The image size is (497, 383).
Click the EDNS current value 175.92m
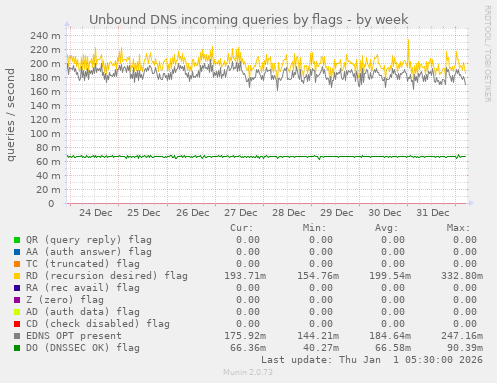(x=245, y=336)
